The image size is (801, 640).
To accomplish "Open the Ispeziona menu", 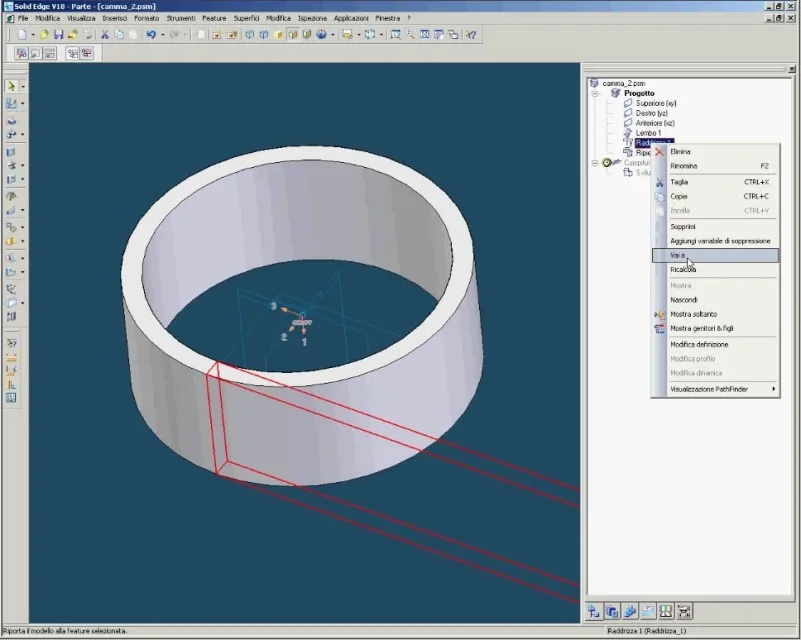I will point(312,18).
